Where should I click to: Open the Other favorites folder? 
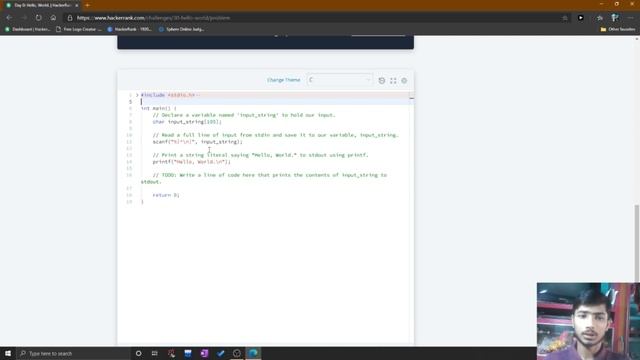click(x=618, y=29)
